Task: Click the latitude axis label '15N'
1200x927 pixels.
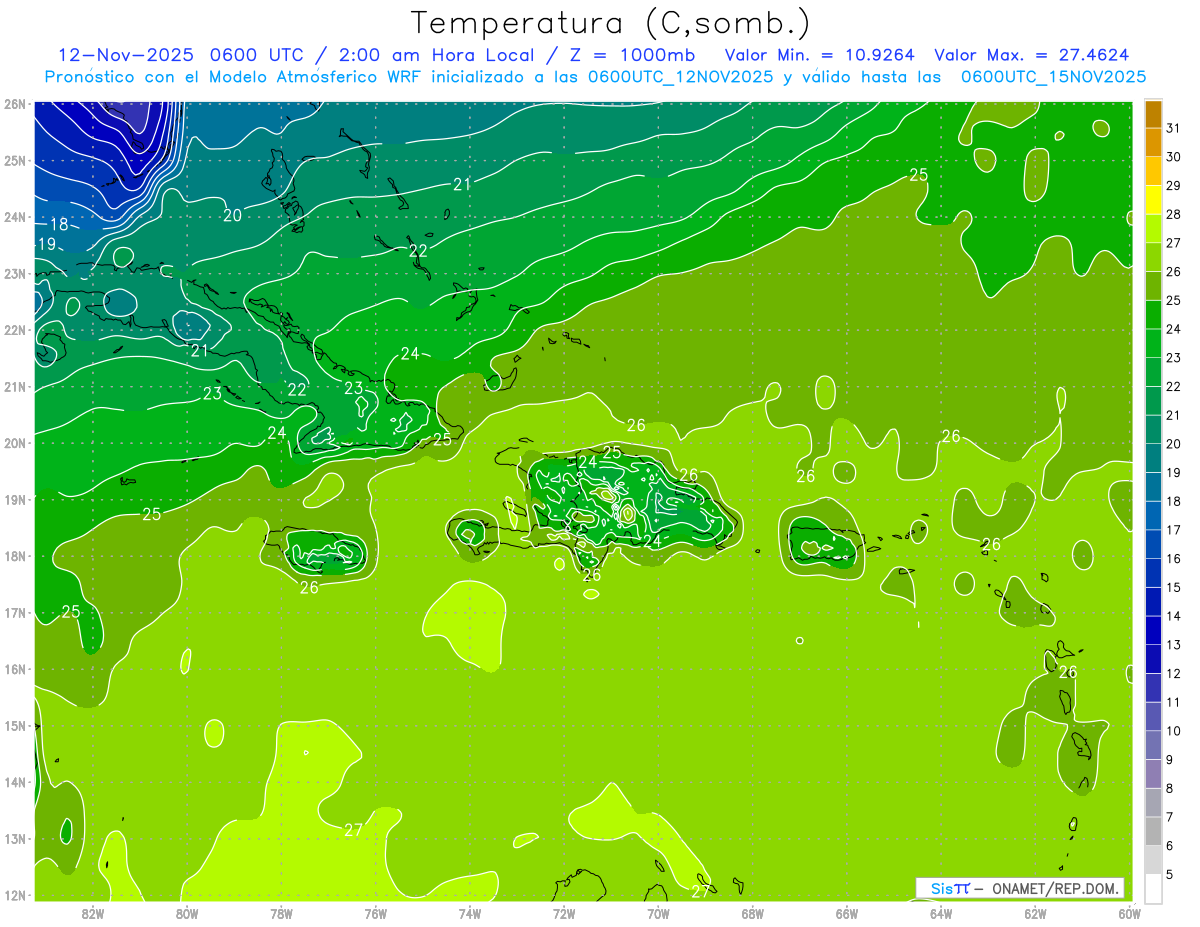Action: pos(14,725)
